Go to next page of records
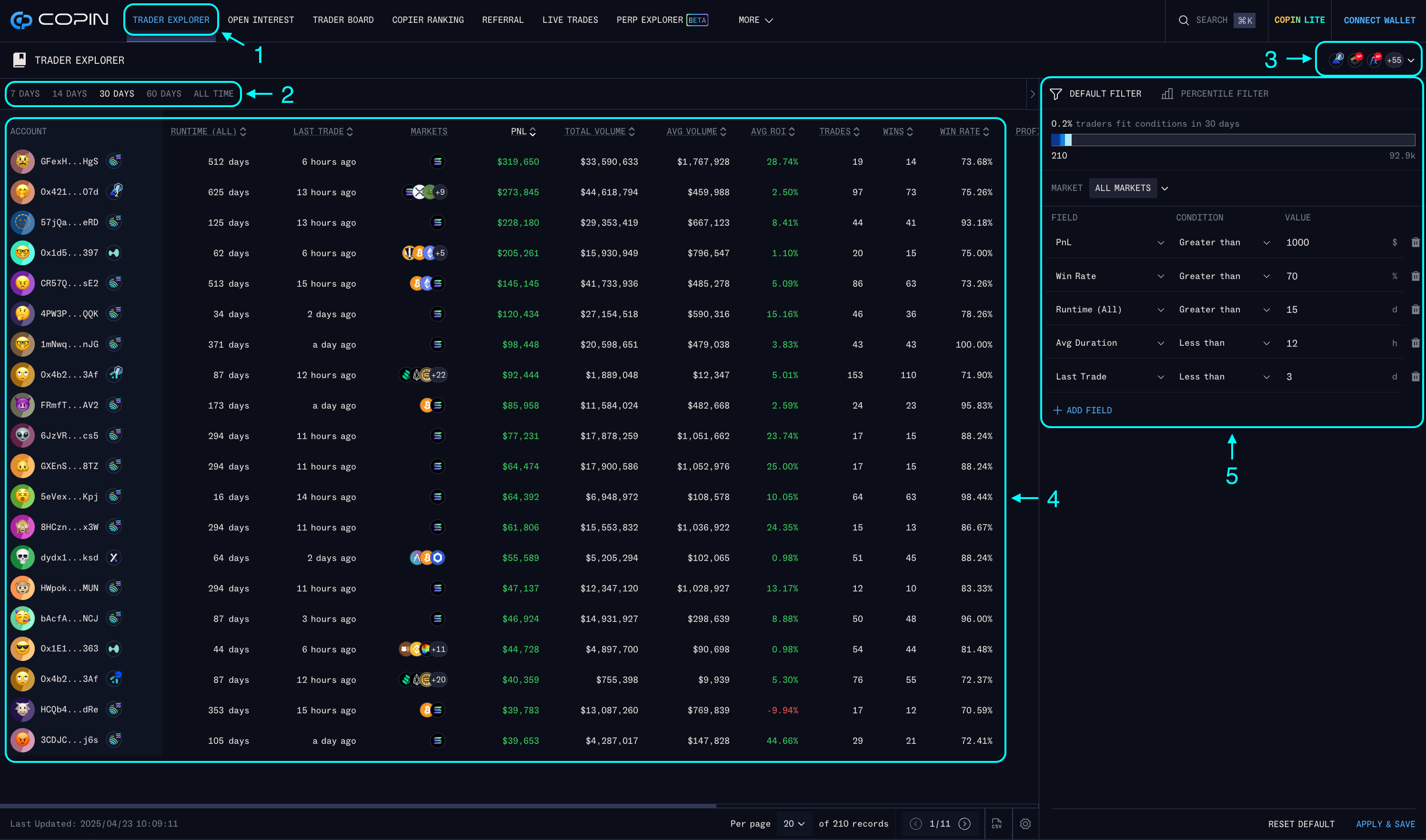The height and width of the screenshot is (840, 1426). coord(964,824)
